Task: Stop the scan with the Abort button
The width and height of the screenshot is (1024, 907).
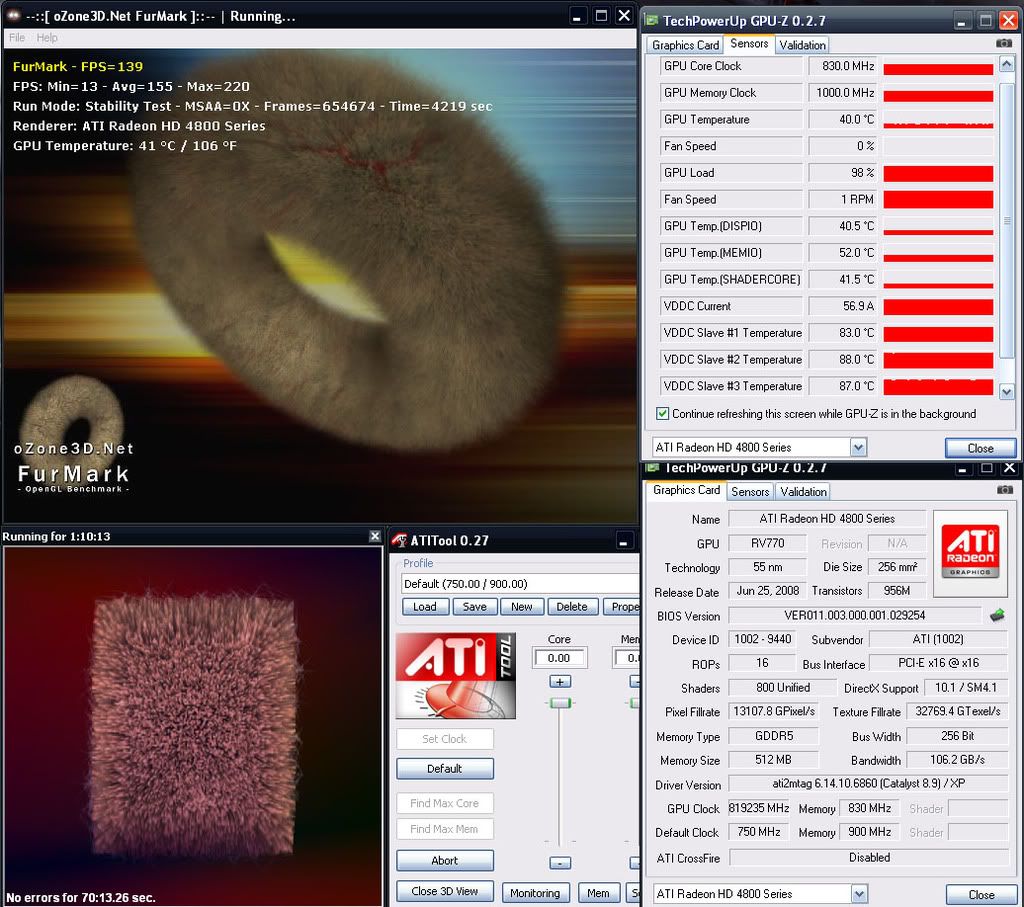Action: click(445, 861)
